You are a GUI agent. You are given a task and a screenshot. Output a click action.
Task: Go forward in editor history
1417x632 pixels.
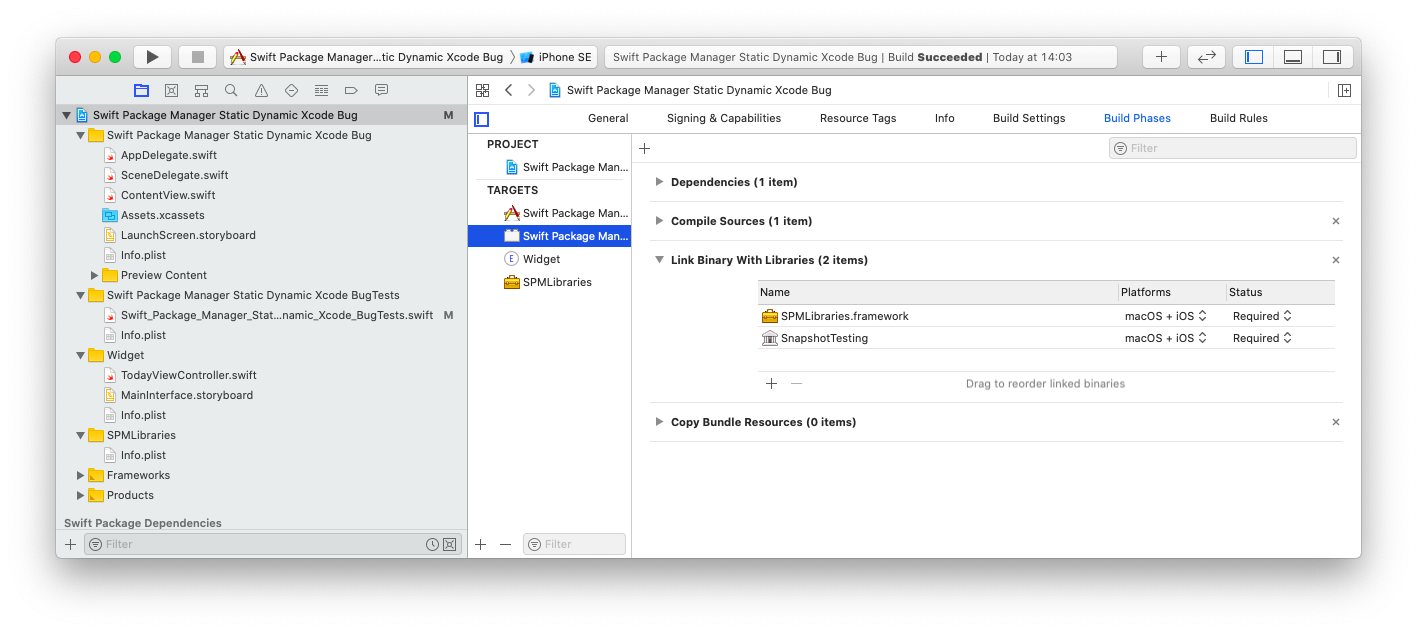coord(531,90)
